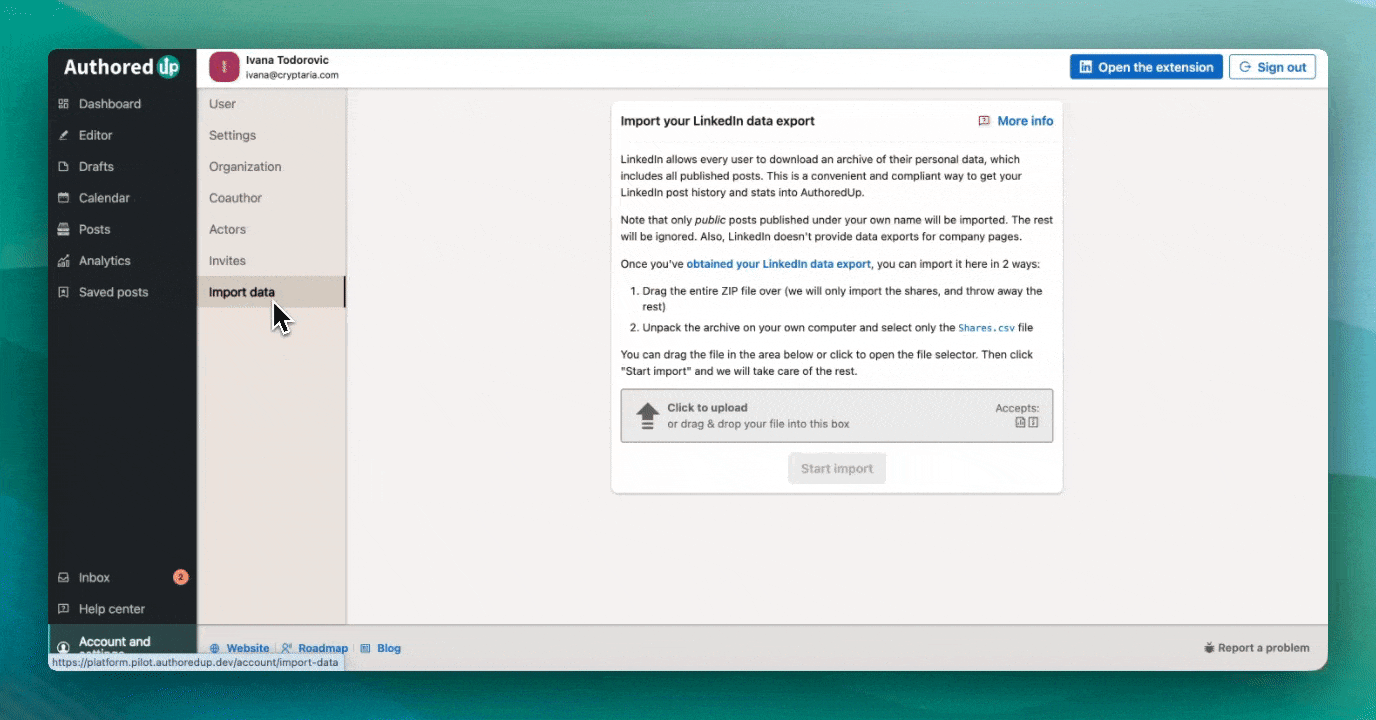Click Report a problem in footer
This screenshot has height=720, width=1376.
pyautogui.click(x=1256, y=648)
